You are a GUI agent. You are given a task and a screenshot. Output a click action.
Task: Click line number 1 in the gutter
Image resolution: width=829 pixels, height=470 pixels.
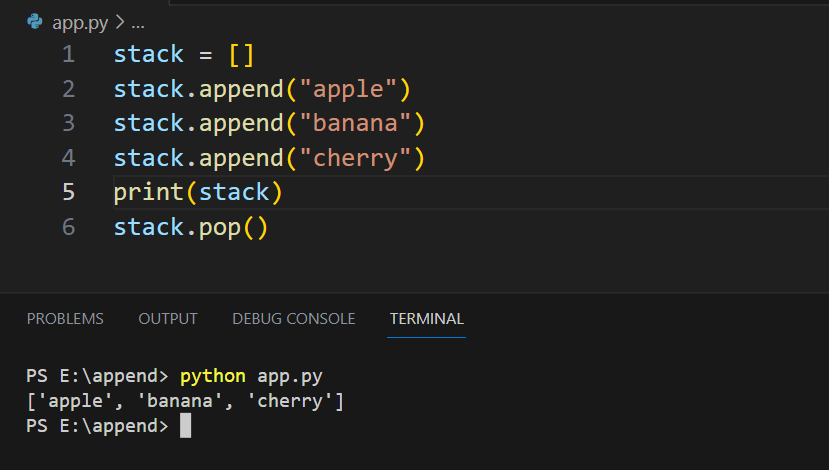[x=69, y=54]
